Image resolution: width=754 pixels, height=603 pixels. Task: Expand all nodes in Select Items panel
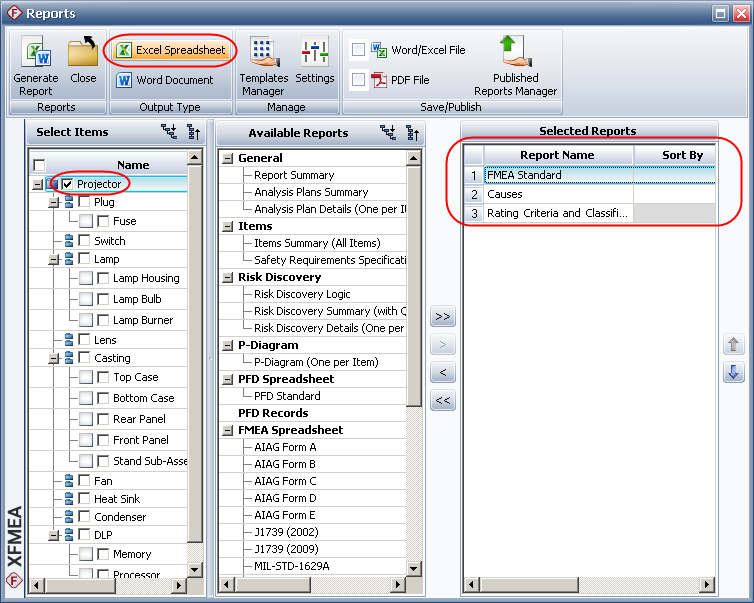170,132
